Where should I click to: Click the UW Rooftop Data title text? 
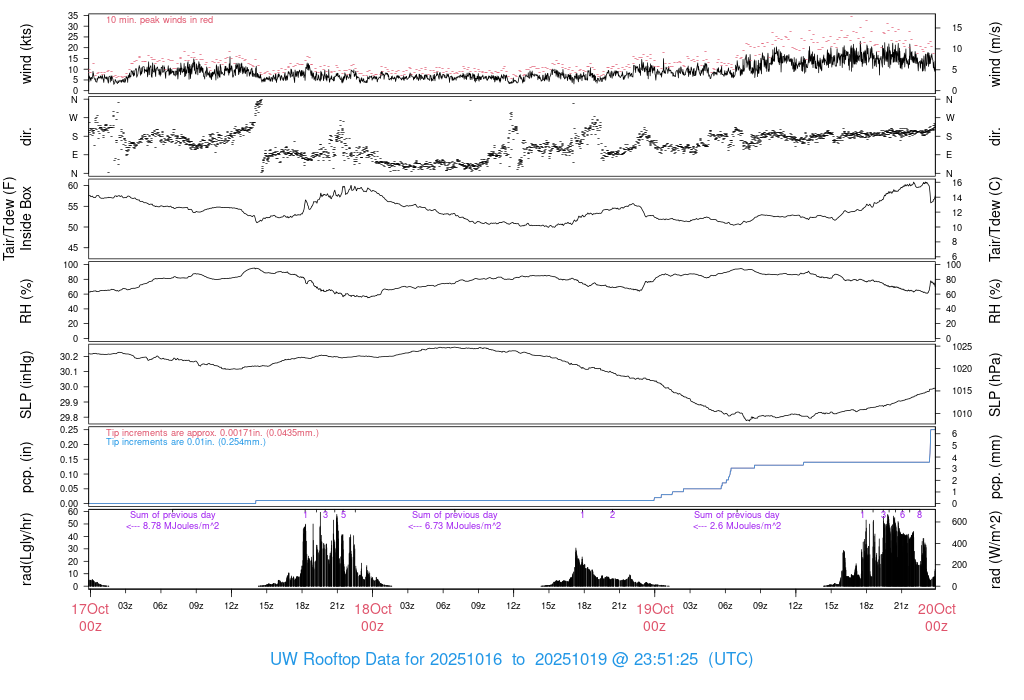[x=511, y=660]
